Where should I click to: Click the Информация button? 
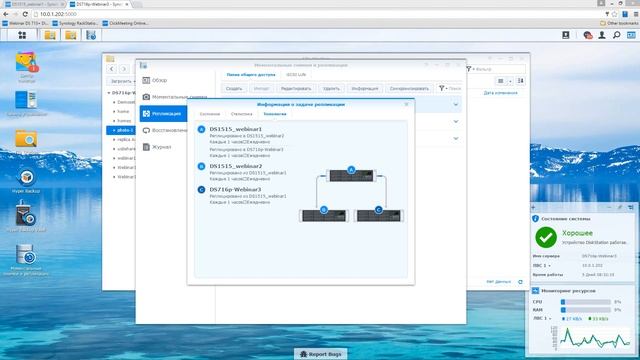tap(365, 89)
